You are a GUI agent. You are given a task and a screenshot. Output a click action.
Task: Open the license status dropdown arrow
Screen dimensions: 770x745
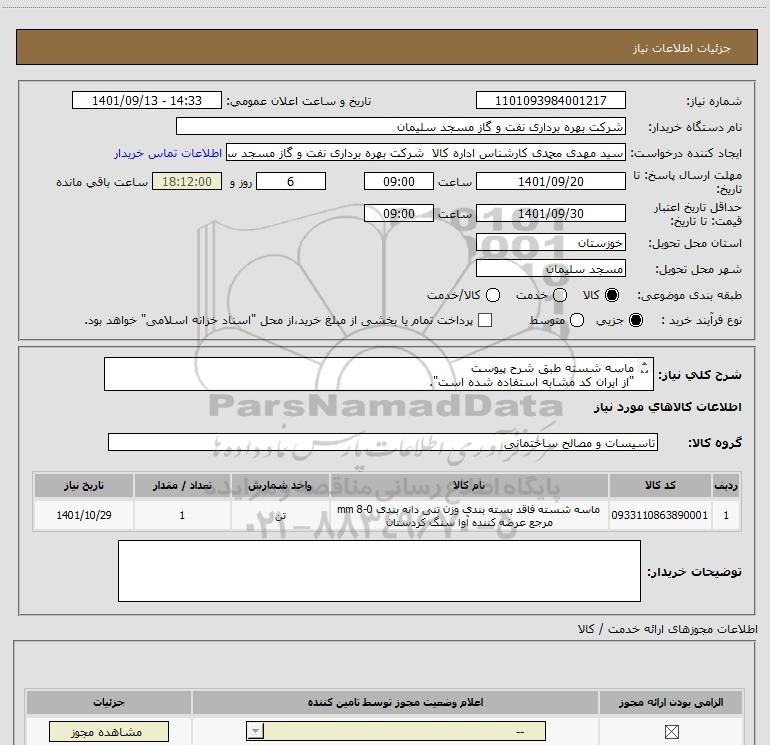(x=255, y=731)
